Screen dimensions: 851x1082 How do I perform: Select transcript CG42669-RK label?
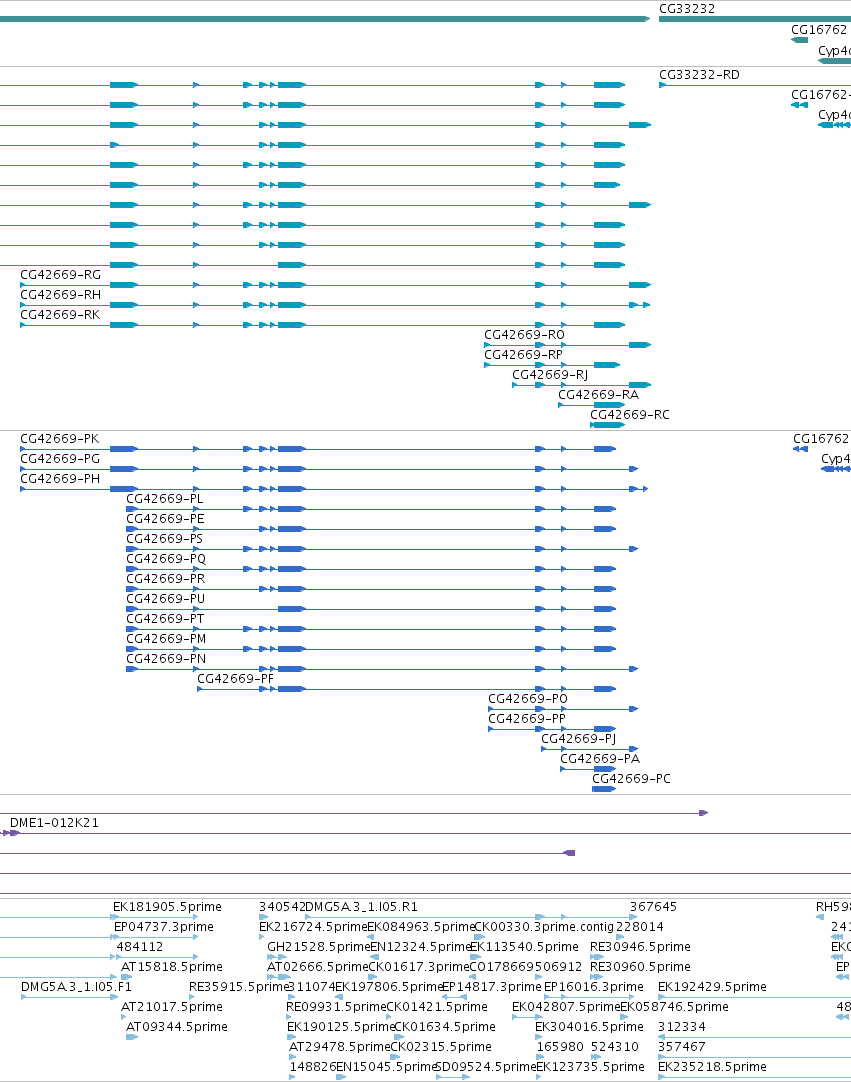(x=60, y=315)
